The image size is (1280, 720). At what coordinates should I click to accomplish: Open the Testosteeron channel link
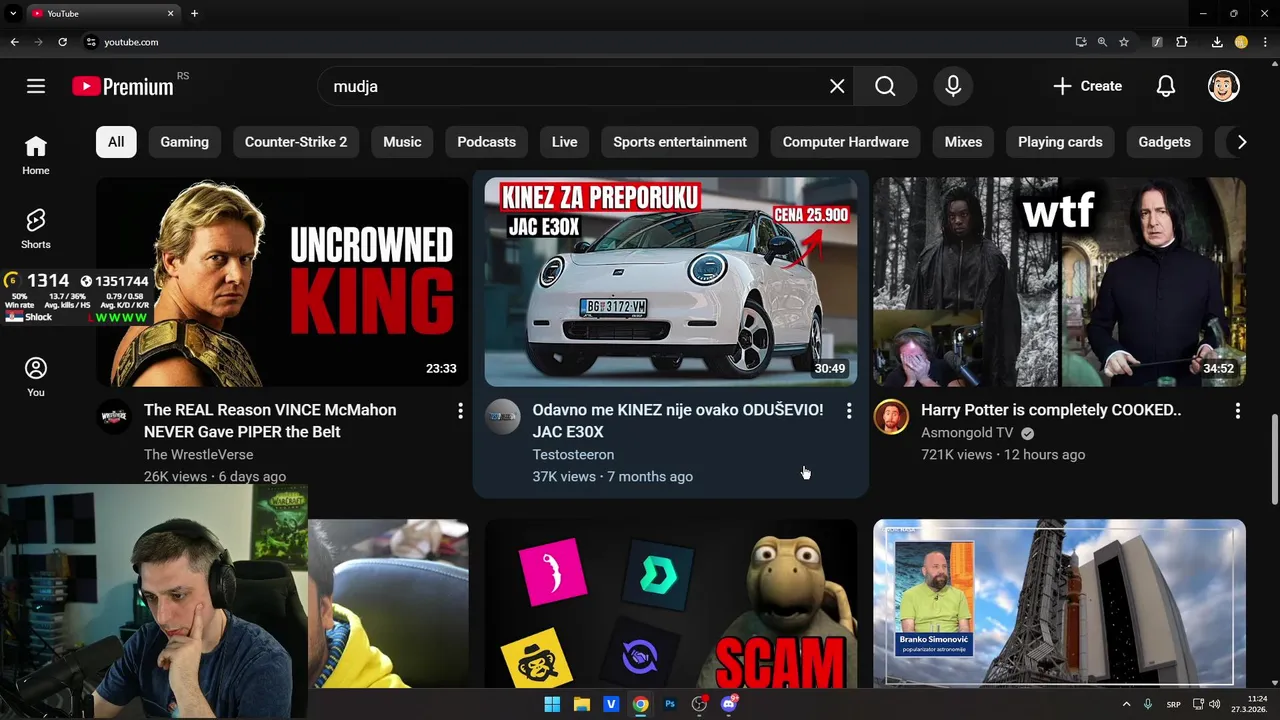click(x=573, y=455)
